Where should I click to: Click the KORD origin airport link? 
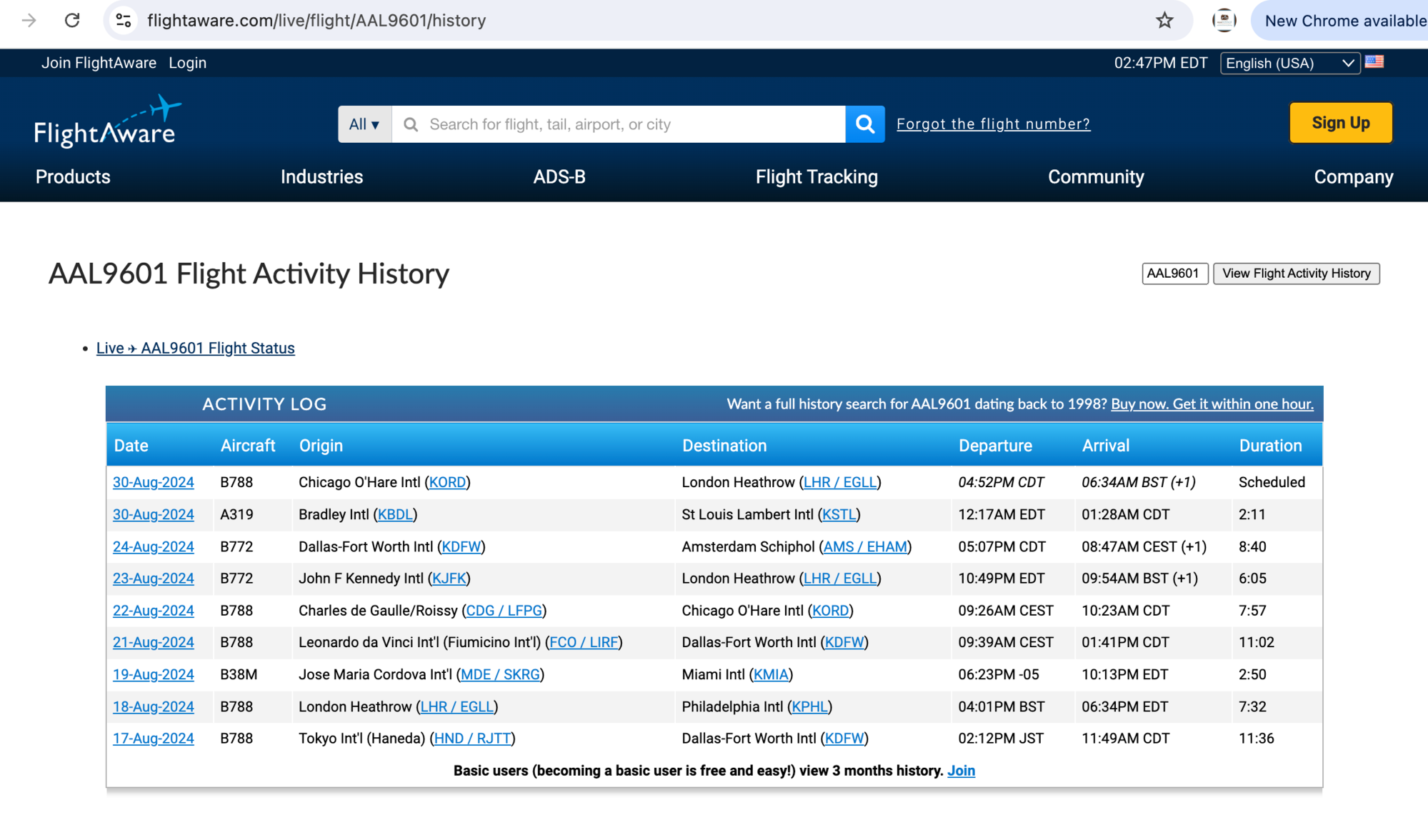pos(447,482)
